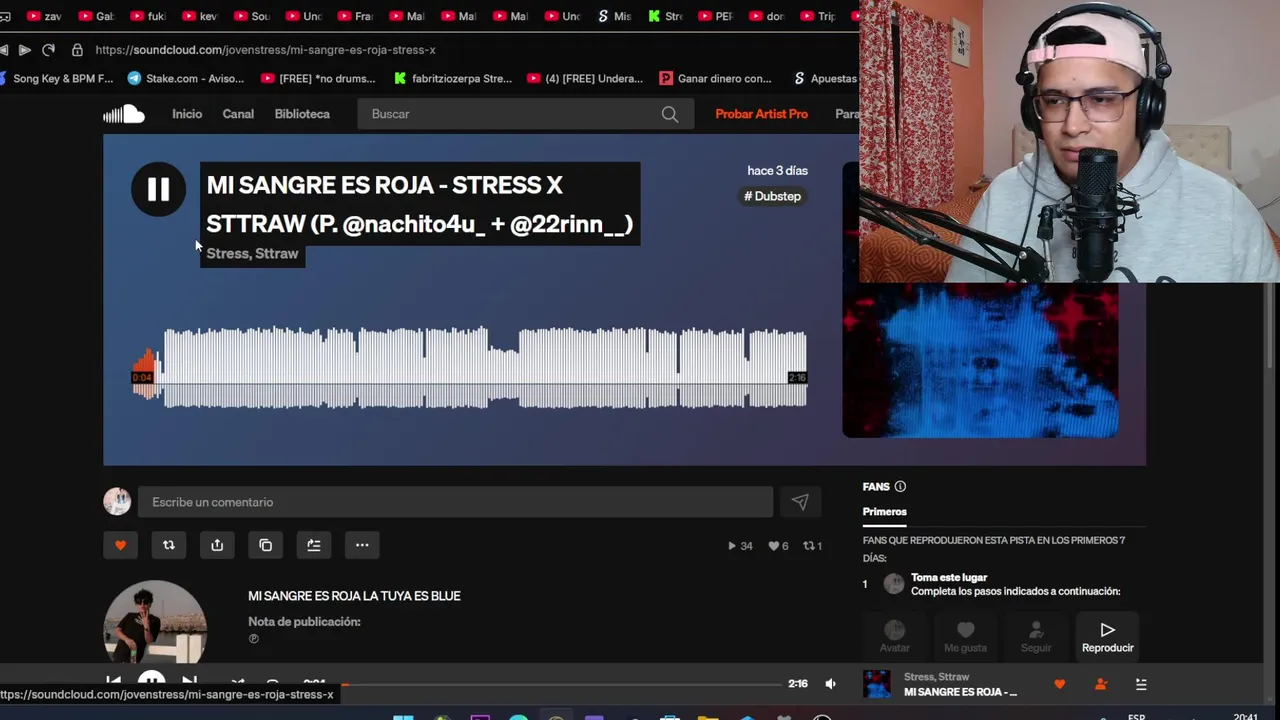
Task: Click the Probar Artist Pro link
Action: click(x=761, y=114)
